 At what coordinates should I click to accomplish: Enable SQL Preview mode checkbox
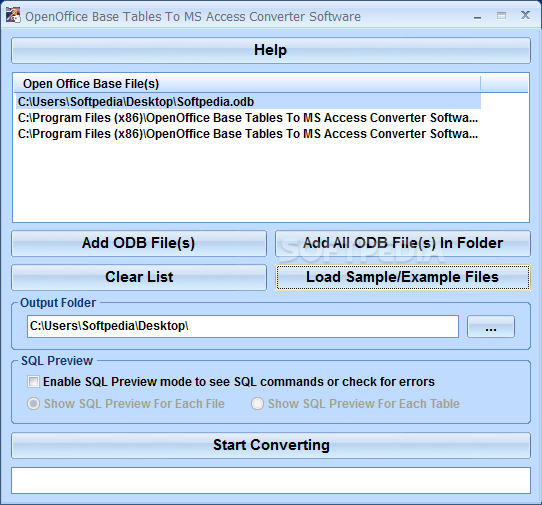pos(34,382)
